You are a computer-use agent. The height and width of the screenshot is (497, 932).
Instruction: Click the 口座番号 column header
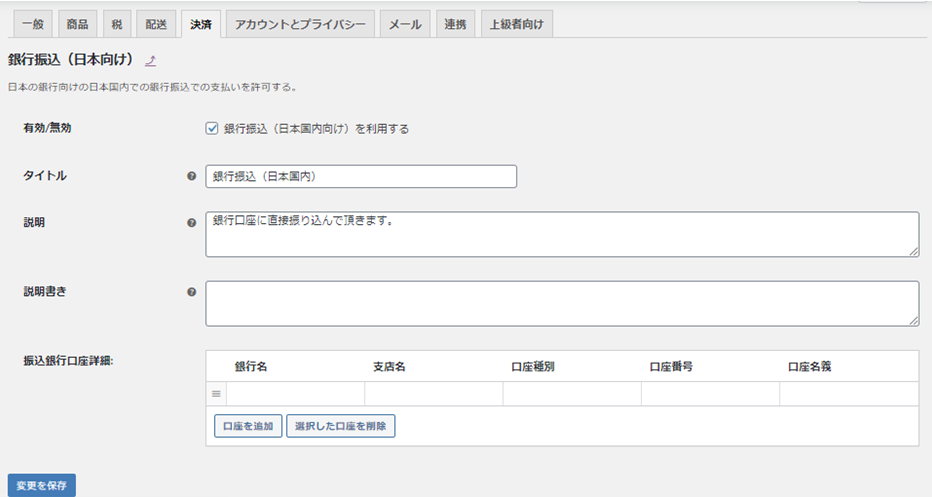tap(672, 367)
